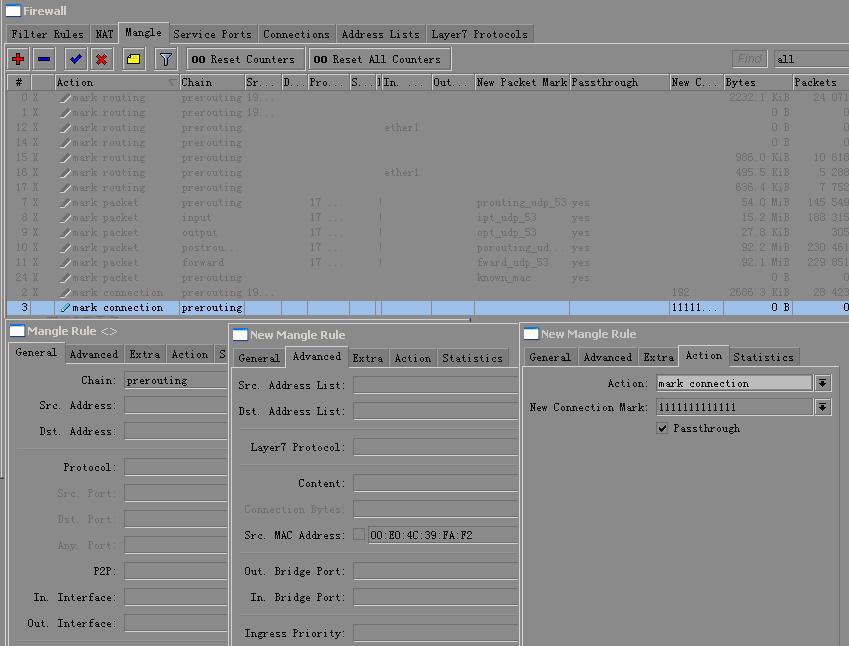Click Reset All Counters button
This screenshot has width=849, height=646.
pyautogui.click(x=379, y=60)
